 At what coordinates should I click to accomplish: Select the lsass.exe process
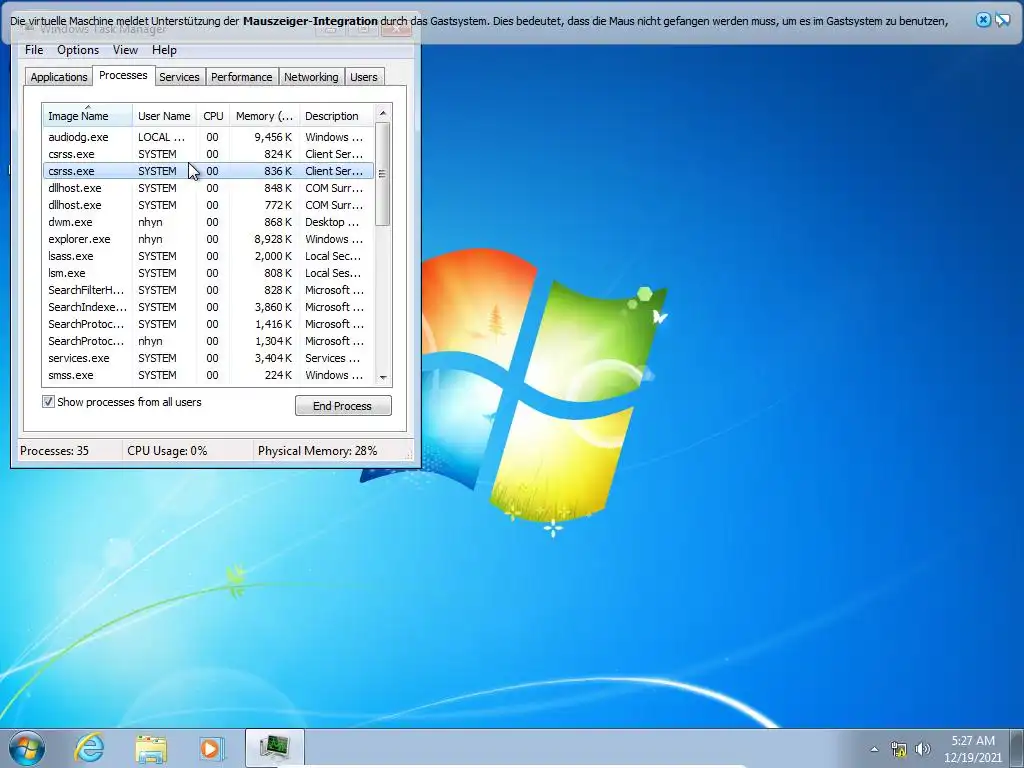coord(208,256)
